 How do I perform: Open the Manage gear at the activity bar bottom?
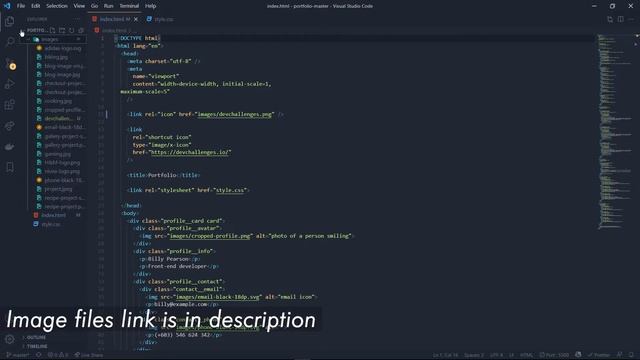(10, 339)
